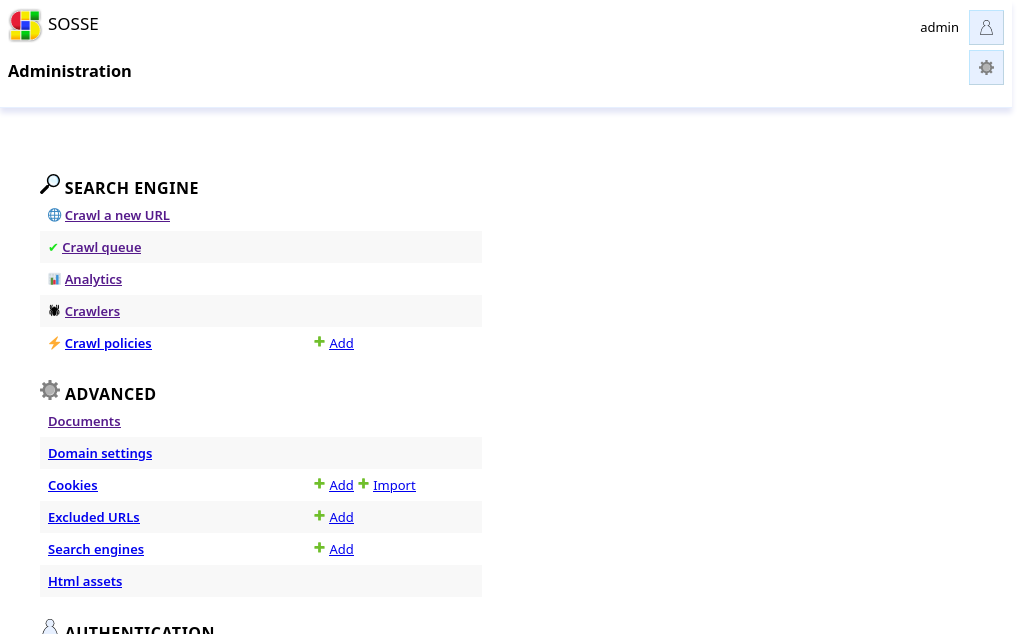Screen dimensions: 1024x634
Task: Click the green checkmark beside Crawl queue
Action: [x=53, y=247]
